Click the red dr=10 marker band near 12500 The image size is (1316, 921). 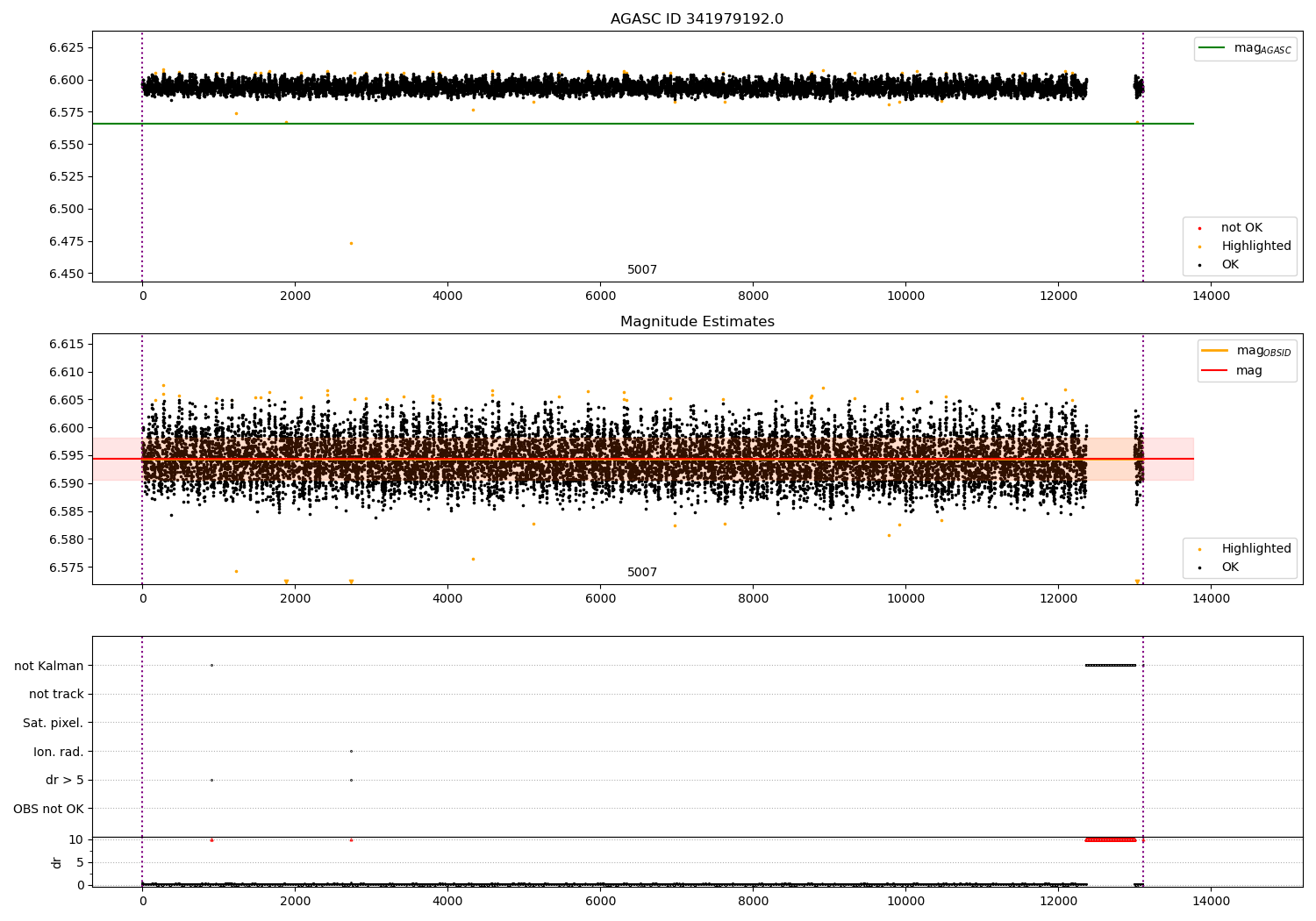click(x=1110, y=839)
